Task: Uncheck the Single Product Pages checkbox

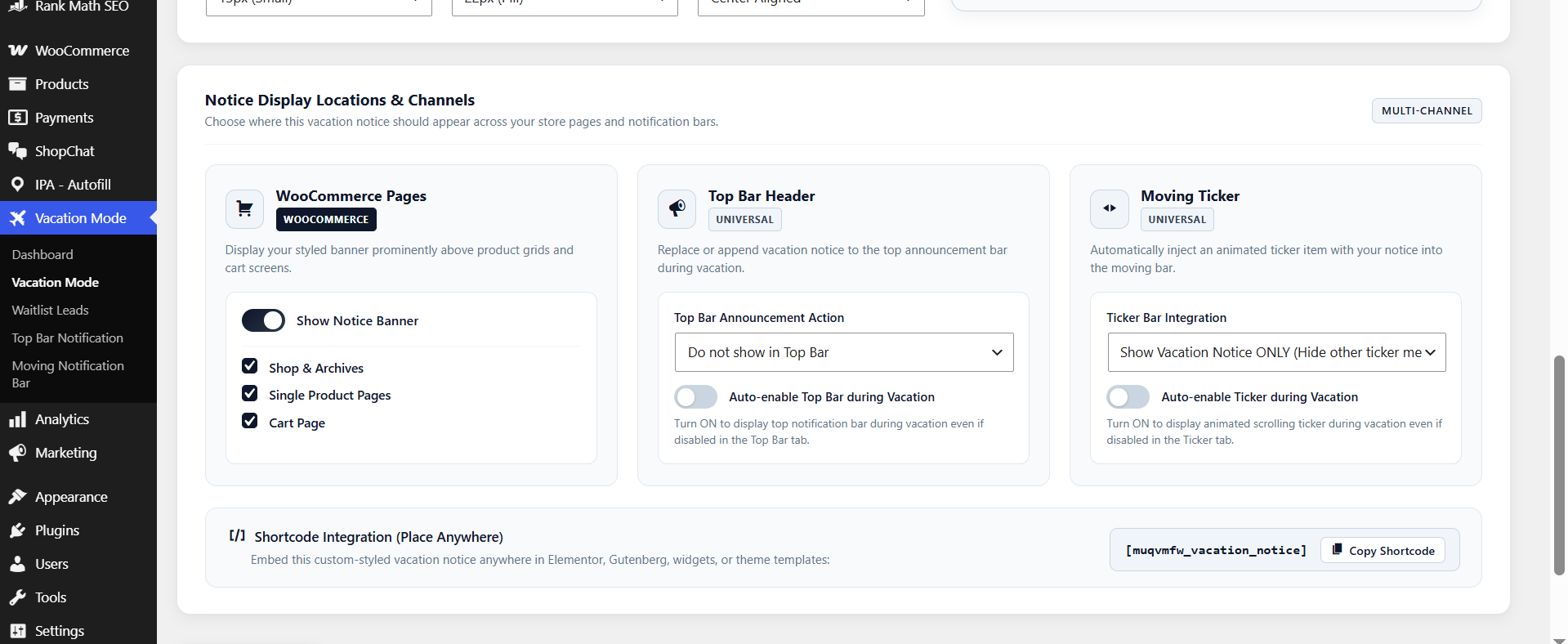Action: (250, 393)
